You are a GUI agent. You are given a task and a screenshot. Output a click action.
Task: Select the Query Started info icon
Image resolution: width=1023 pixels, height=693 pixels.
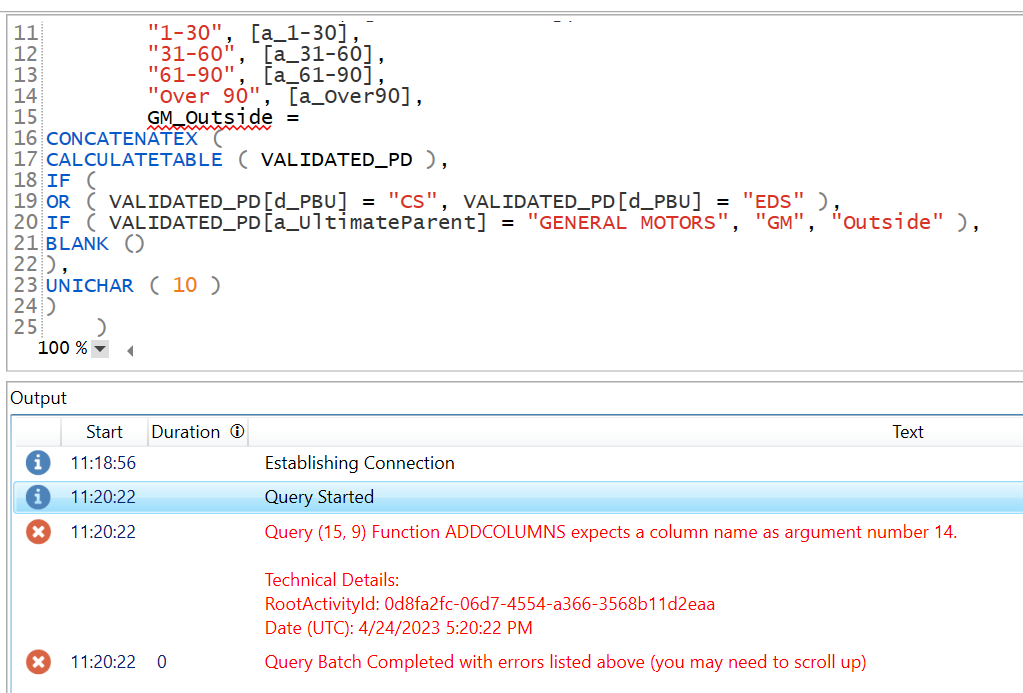point(38,497)
